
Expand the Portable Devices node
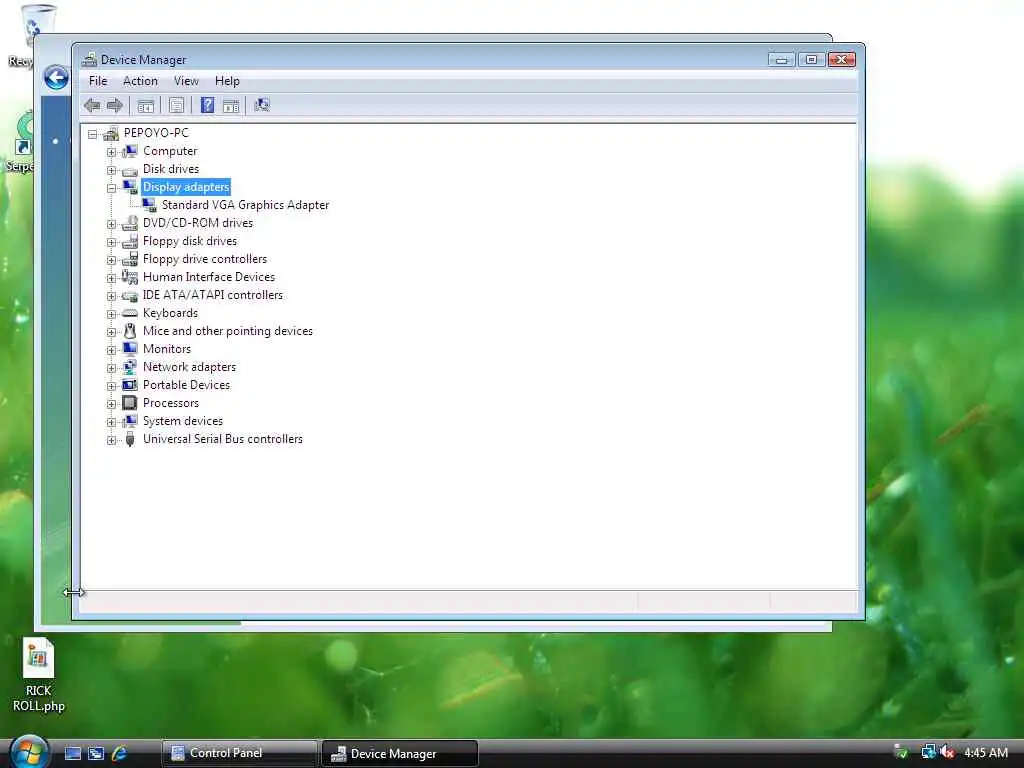112,386
